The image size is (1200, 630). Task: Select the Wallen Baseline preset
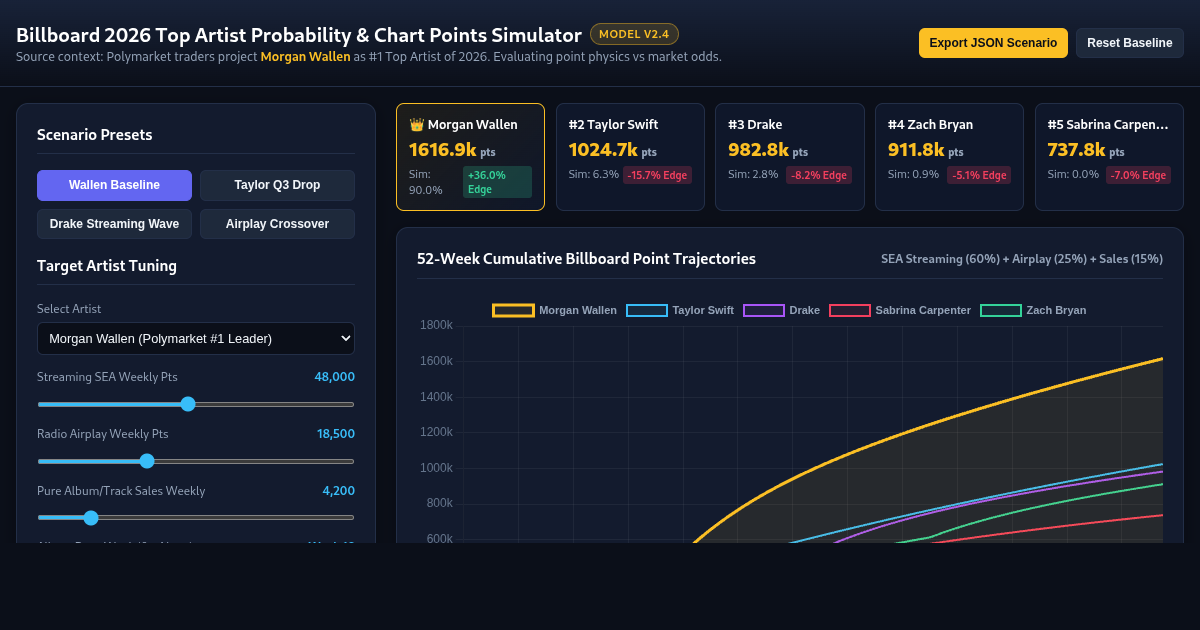[114, 185]
